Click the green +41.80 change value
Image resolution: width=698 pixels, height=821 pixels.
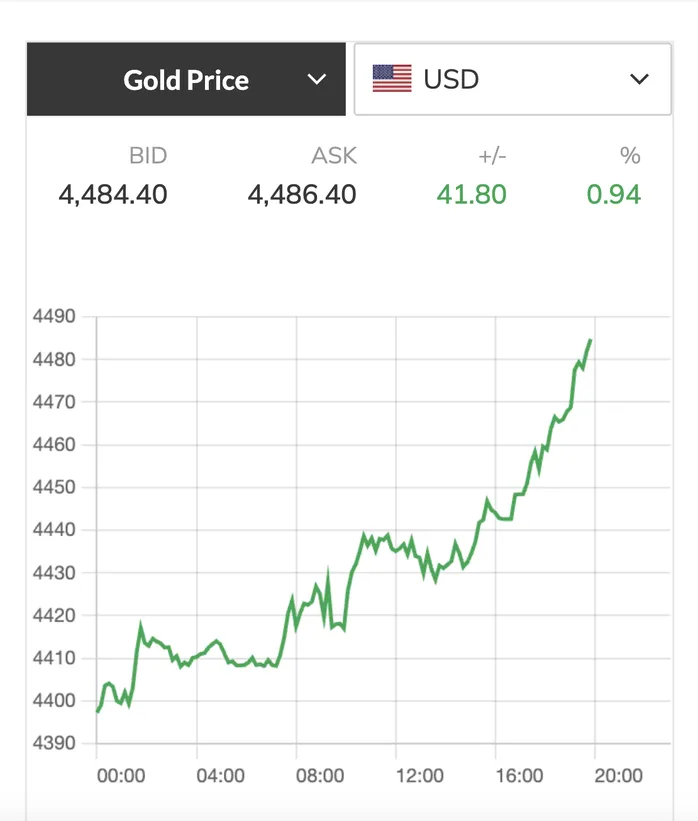click(x=472, y=194)
